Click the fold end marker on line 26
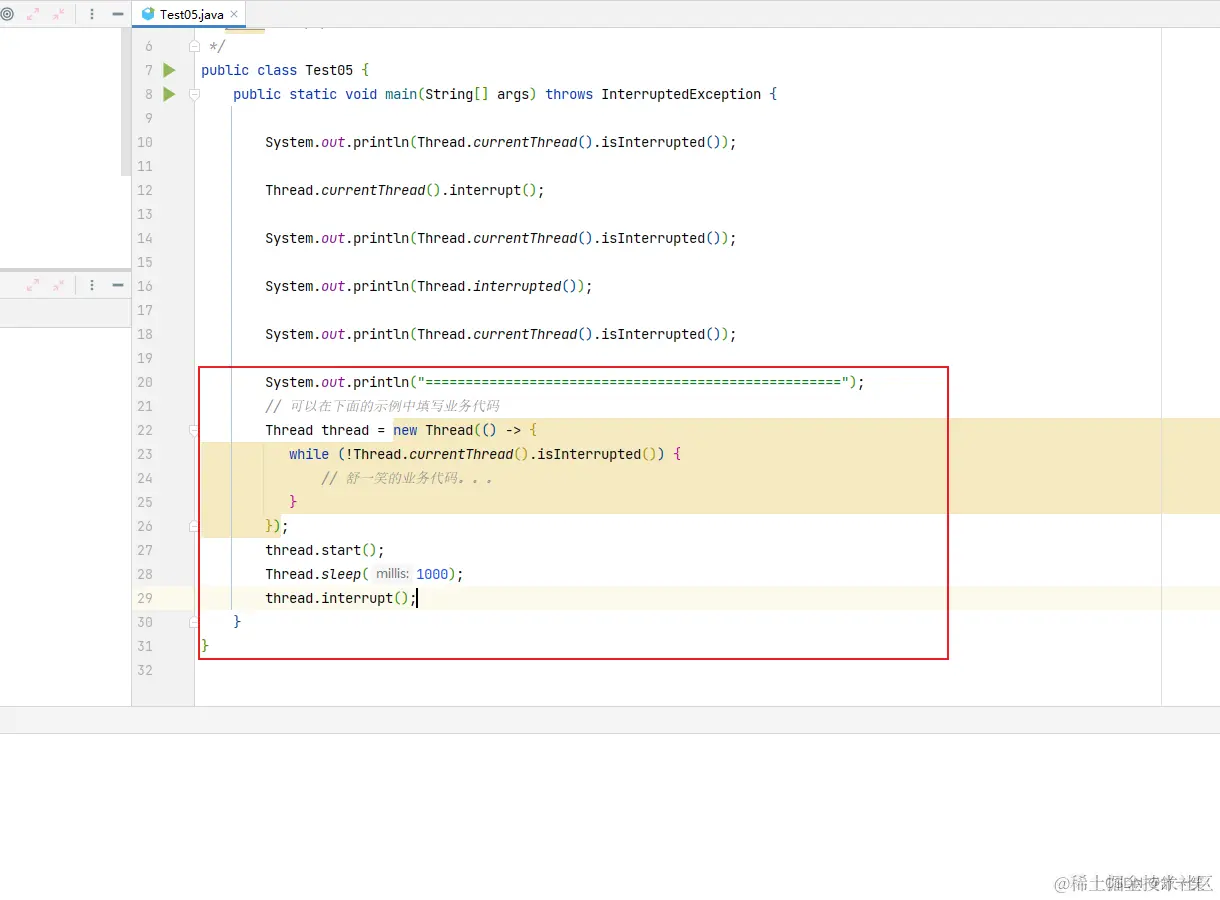 195,526
